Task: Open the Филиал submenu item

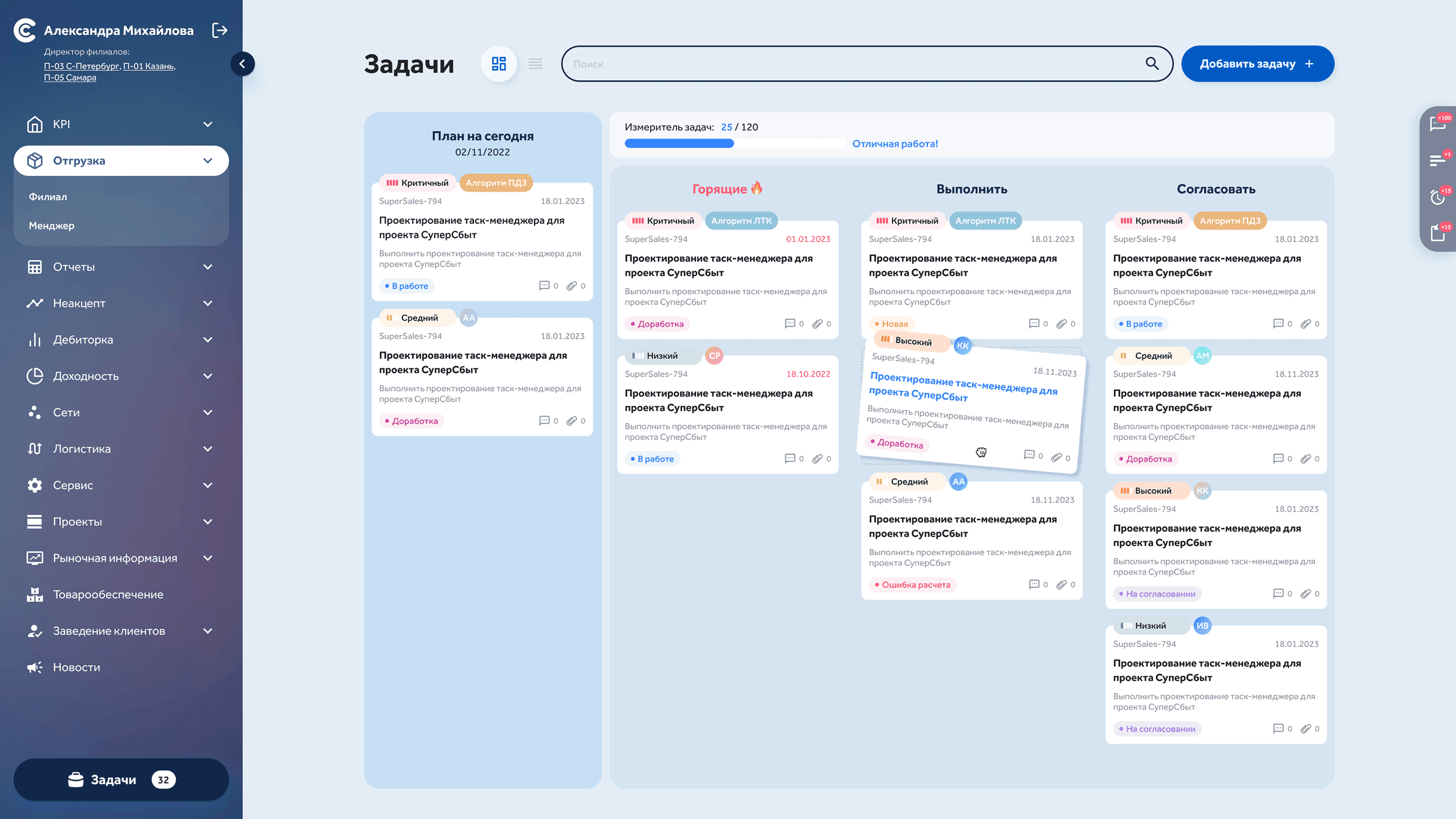Action: click(x=48, y=197)
